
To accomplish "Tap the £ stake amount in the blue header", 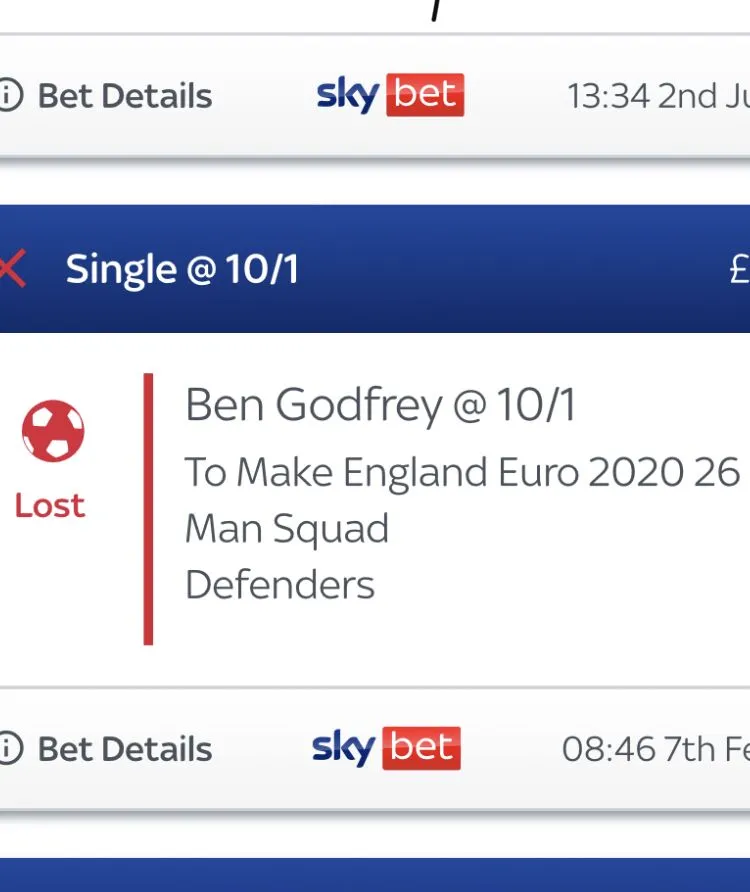I will click(x=740, y=269).
